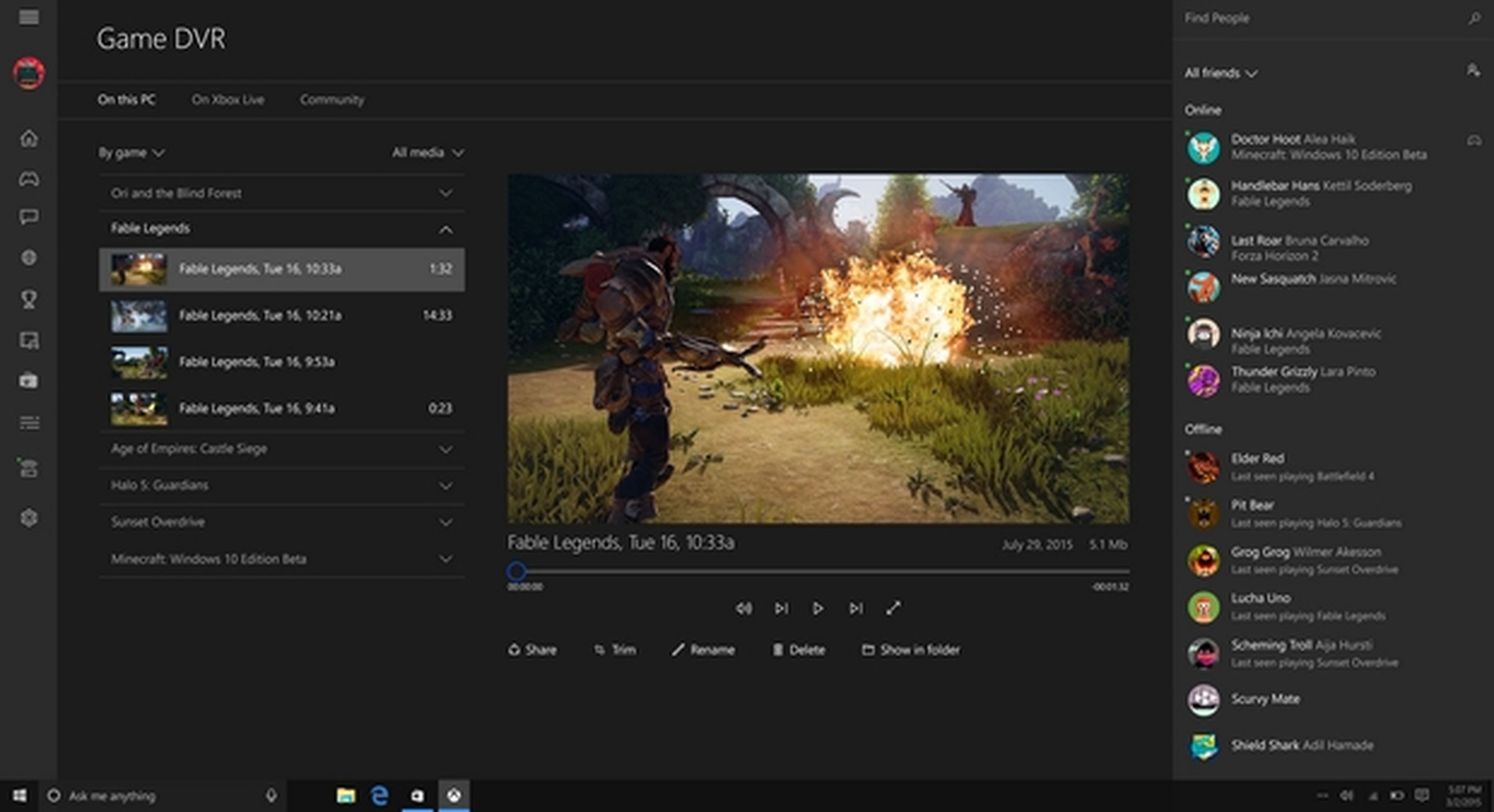Select clip Fable Legends, Tue 16, 9:53a

coord(282,362)
